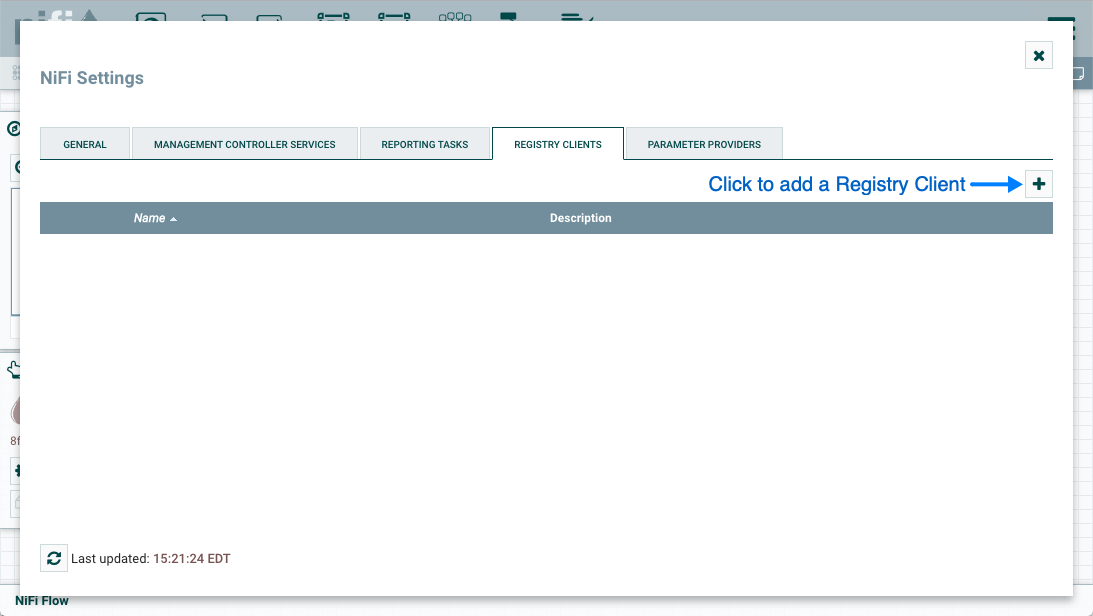The width and height of the screenshot is (1093, 616).
Task: Show the Parameter Providers tab
Action: [x=704, y=144]
